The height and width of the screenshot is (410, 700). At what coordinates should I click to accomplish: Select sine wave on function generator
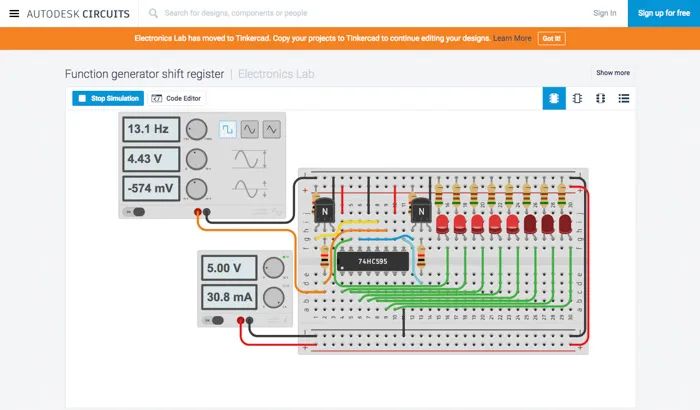[250, 130]
